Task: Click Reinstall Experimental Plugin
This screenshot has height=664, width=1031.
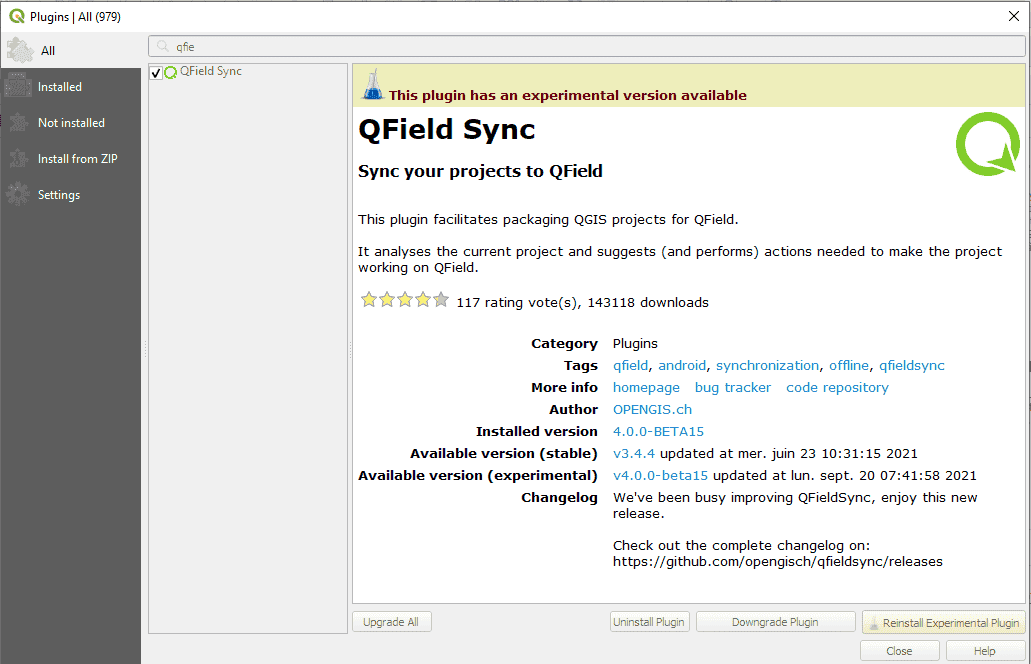Action: [943, 621]
